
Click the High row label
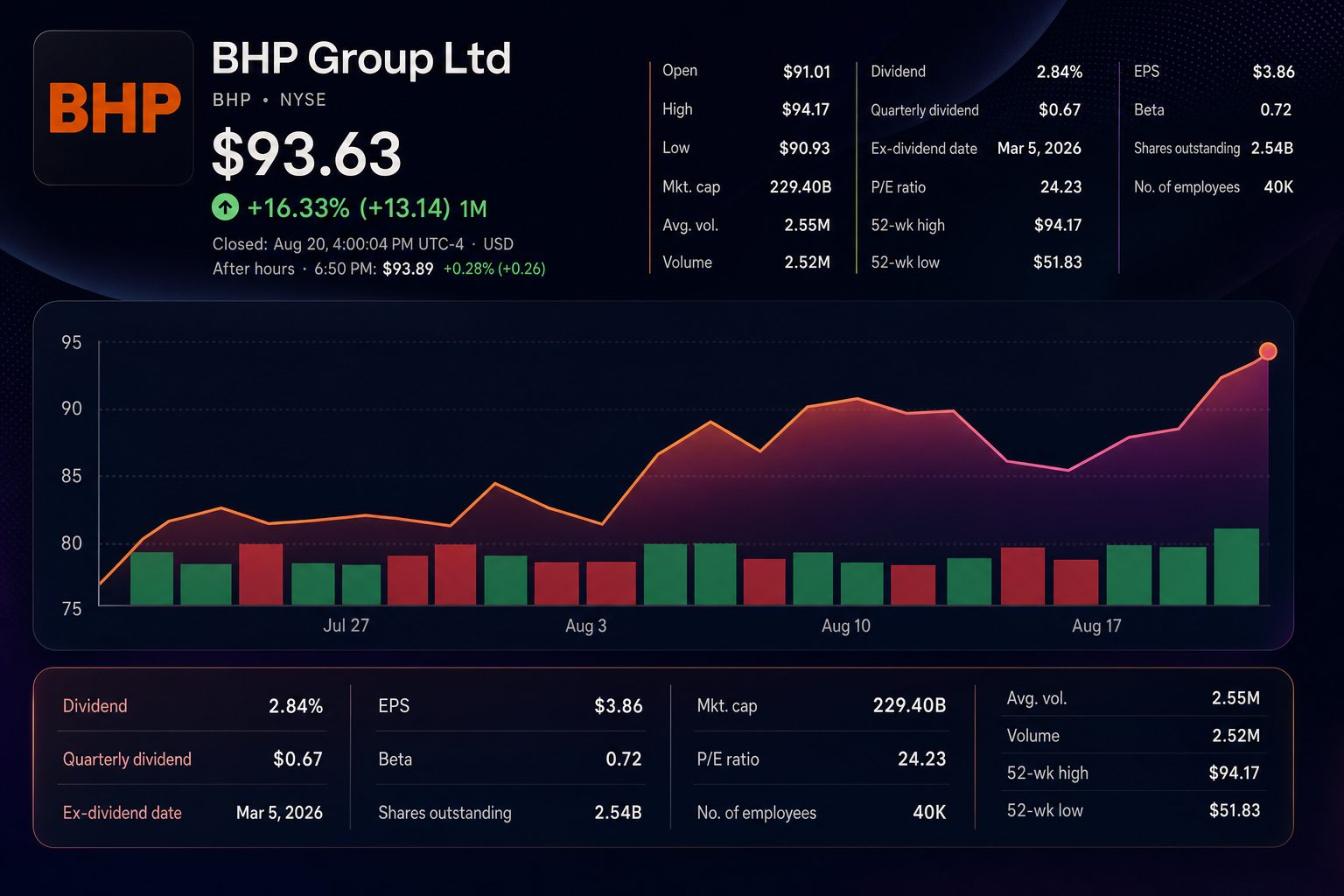click(x=677, y=109)
